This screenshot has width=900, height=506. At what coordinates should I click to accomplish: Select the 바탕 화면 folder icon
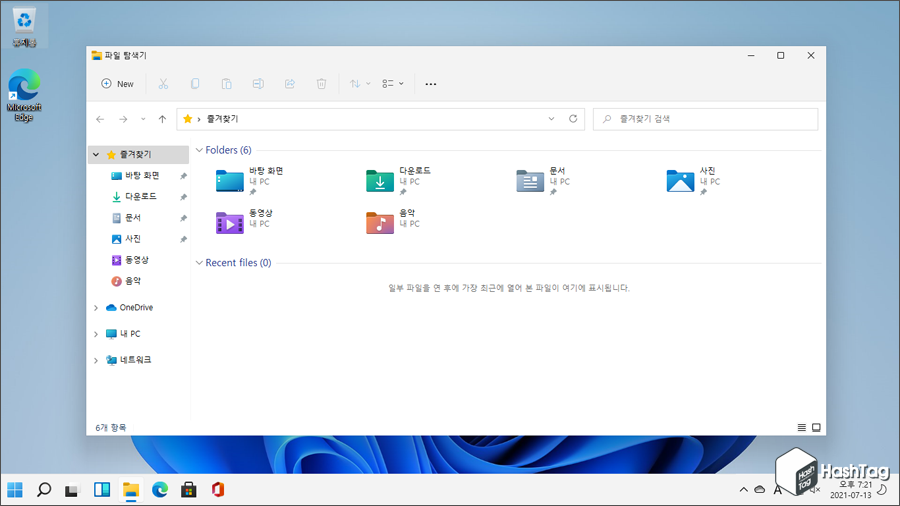click(x=230, y=181)
